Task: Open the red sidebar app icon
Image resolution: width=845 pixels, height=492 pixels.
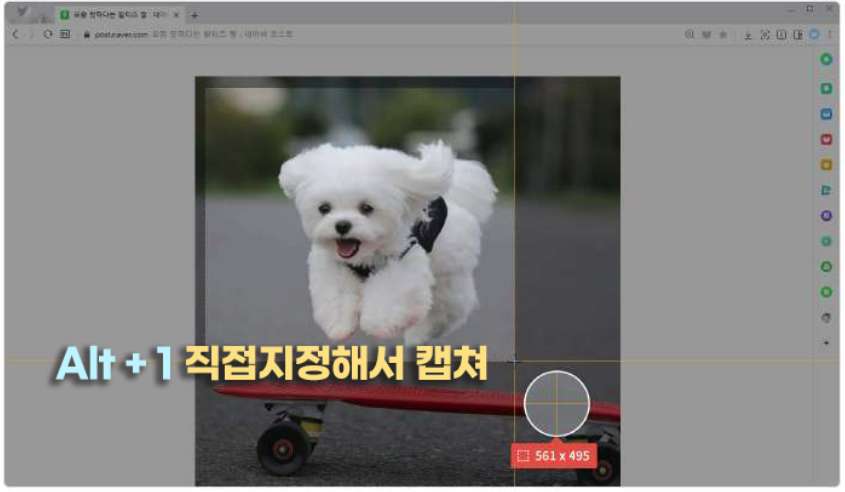Action: (x=826, y=140)
